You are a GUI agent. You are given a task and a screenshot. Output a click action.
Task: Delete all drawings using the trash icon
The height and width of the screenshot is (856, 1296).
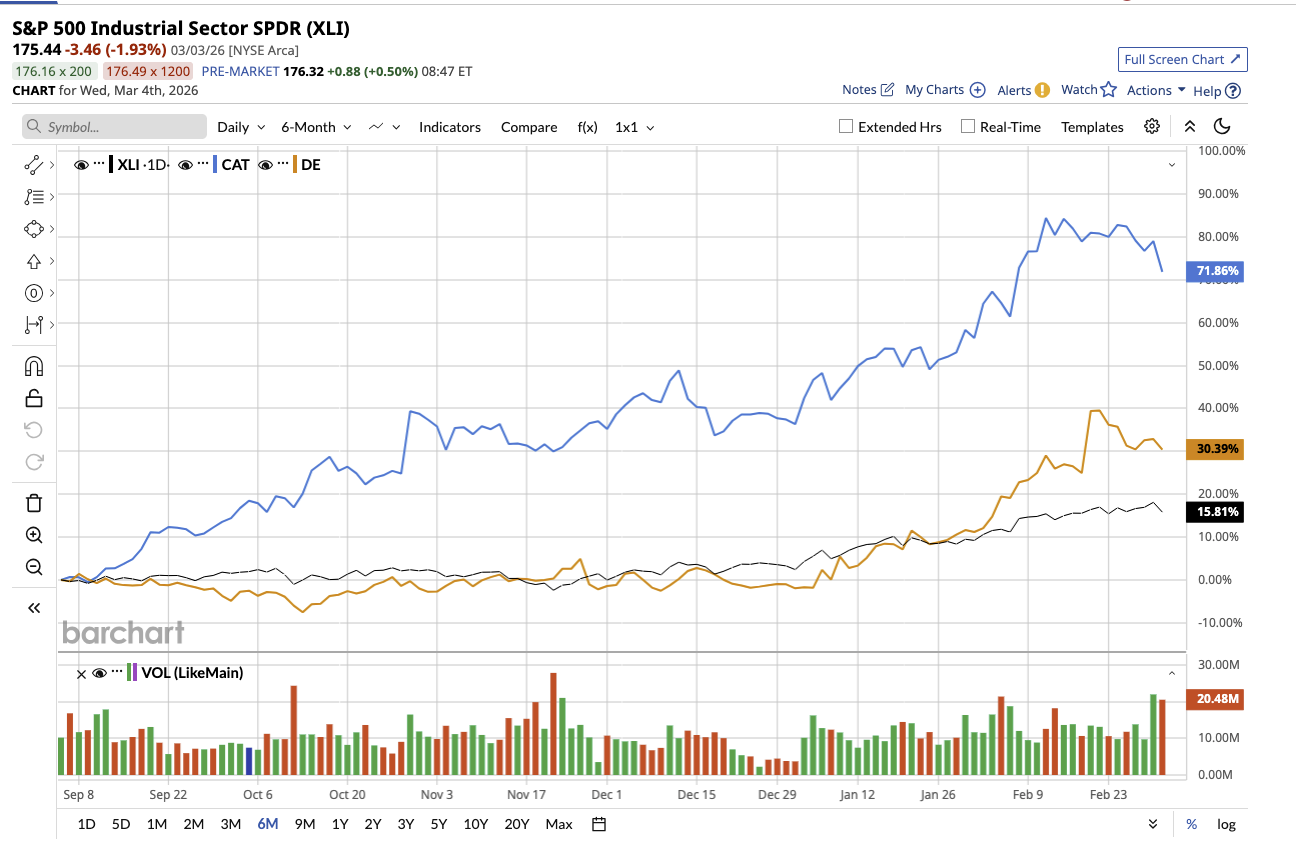point(33,503)
